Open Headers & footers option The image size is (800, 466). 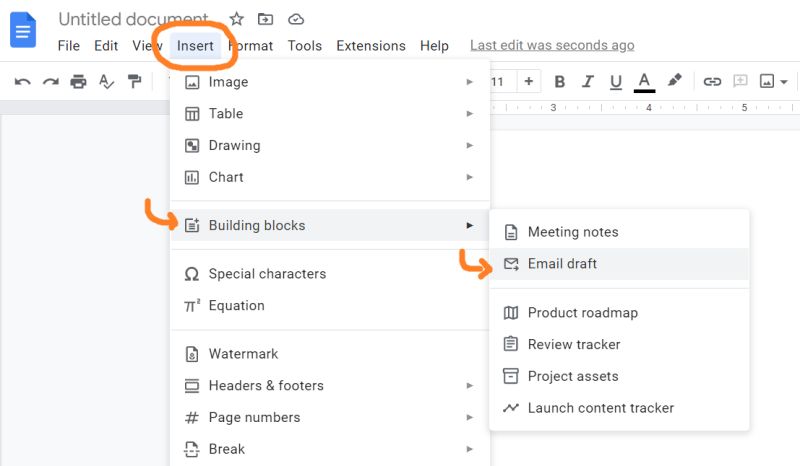[330, 385]
